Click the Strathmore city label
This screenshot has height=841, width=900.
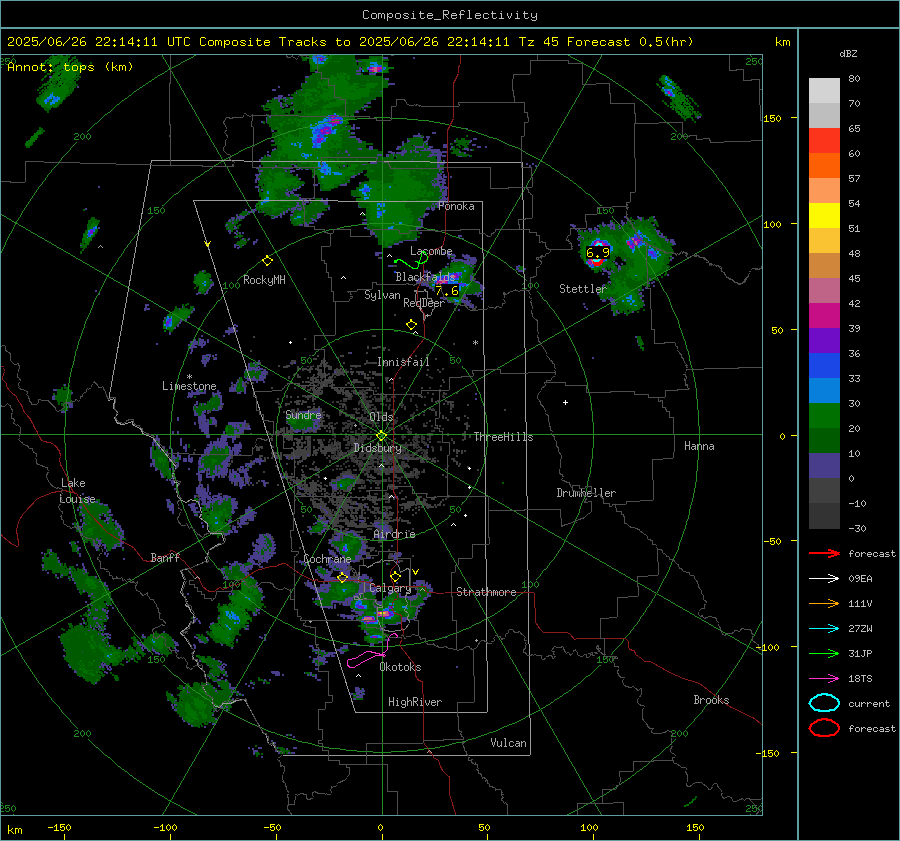pyautogui.click(x=486, y=592)
